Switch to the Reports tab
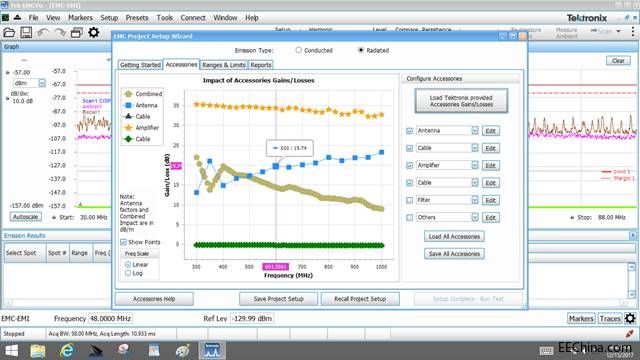The image size is (640, 360). (x=261, y=65)
